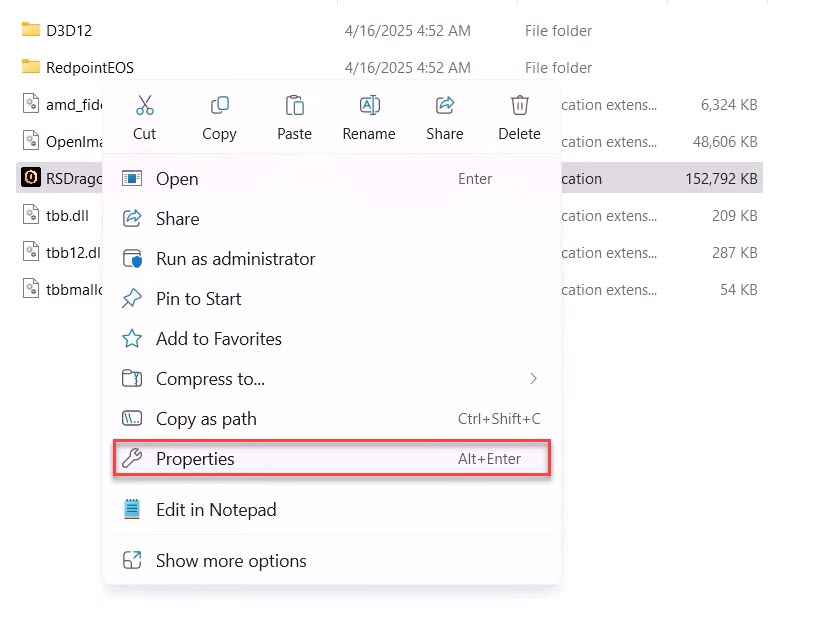Click the Paste clipboard icon

[x=294, y=106]
